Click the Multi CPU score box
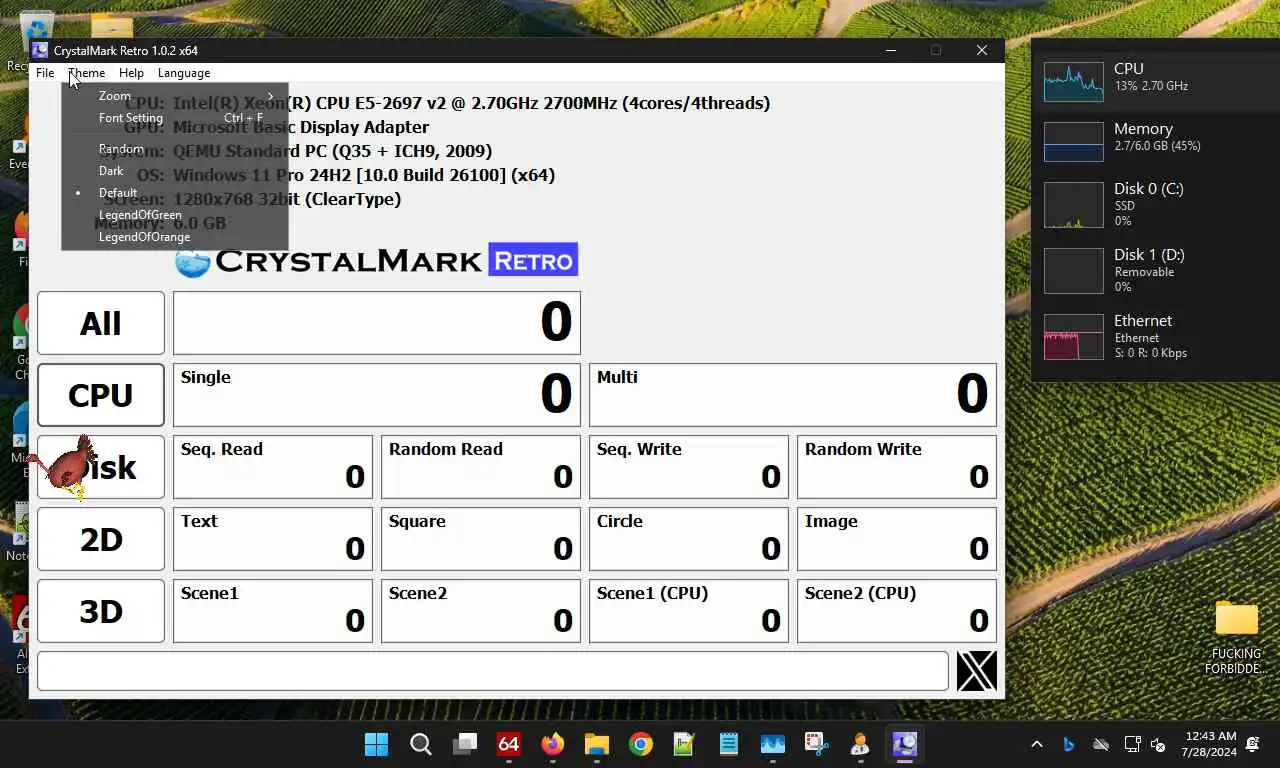 coord(793,395)
